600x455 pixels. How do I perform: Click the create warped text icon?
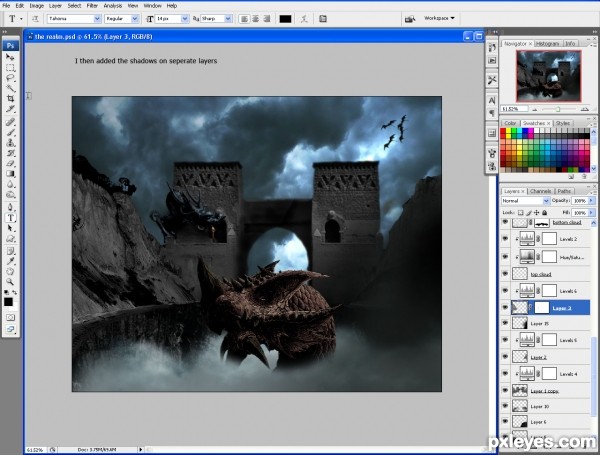pyautogui.click(x=304, y=19)
